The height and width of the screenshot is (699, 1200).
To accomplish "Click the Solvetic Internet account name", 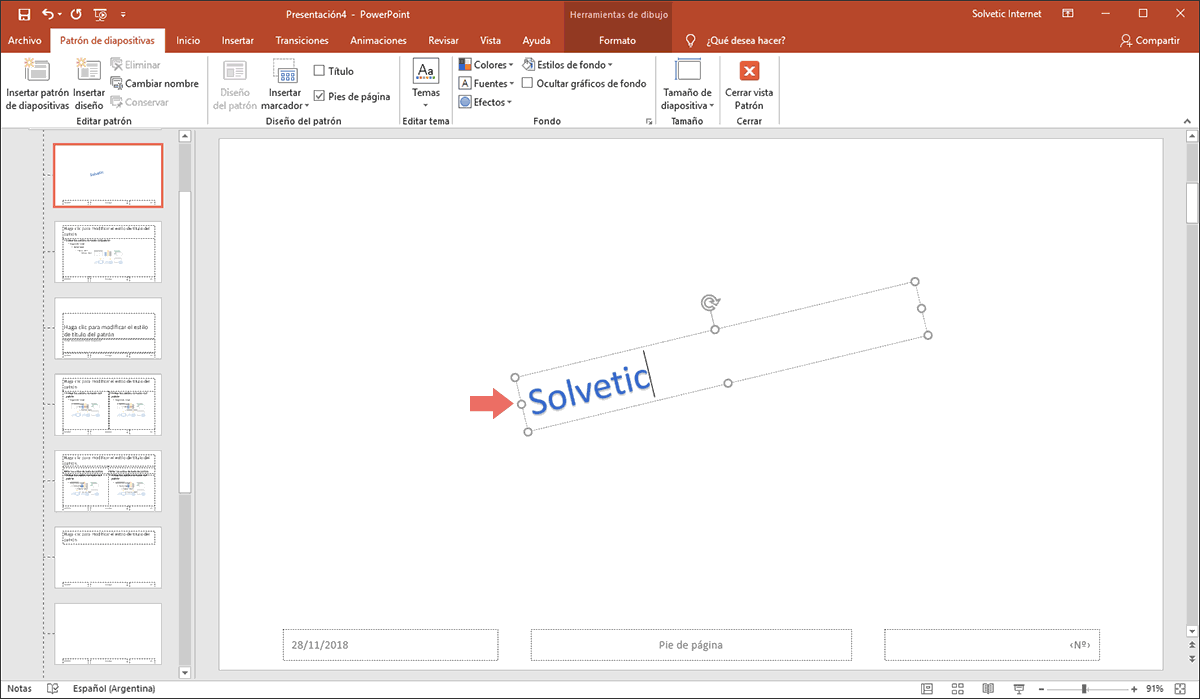I will [x=1006, y=14].
